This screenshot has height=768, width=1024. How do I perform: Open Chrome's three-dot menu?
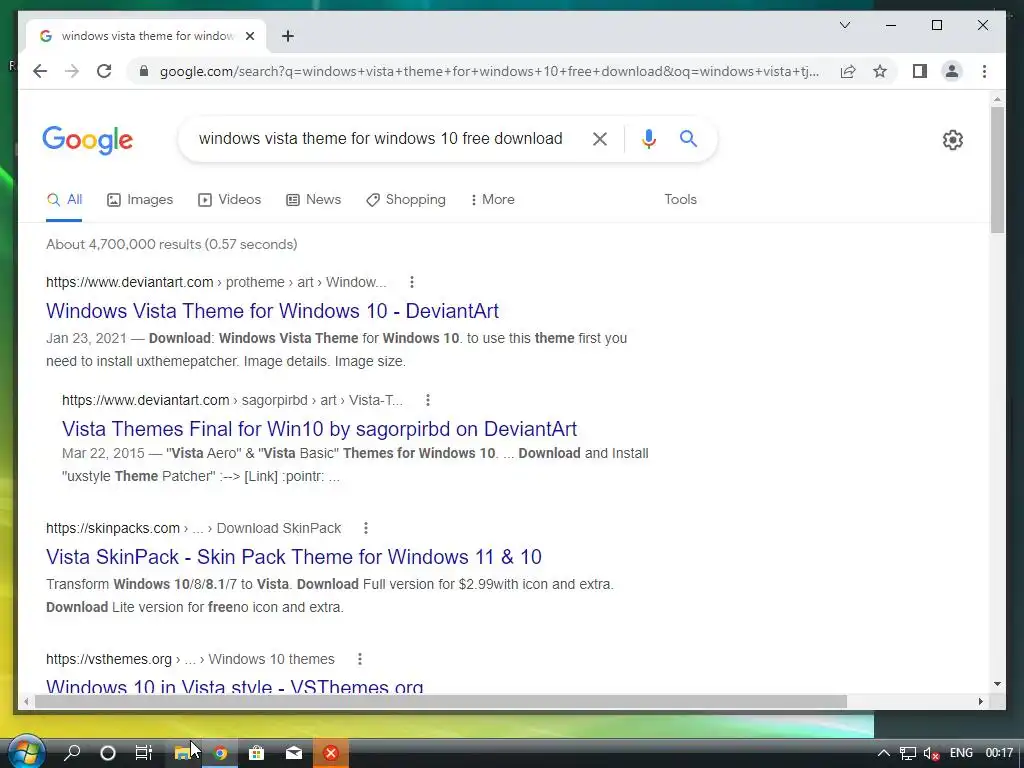click(984, 71)
